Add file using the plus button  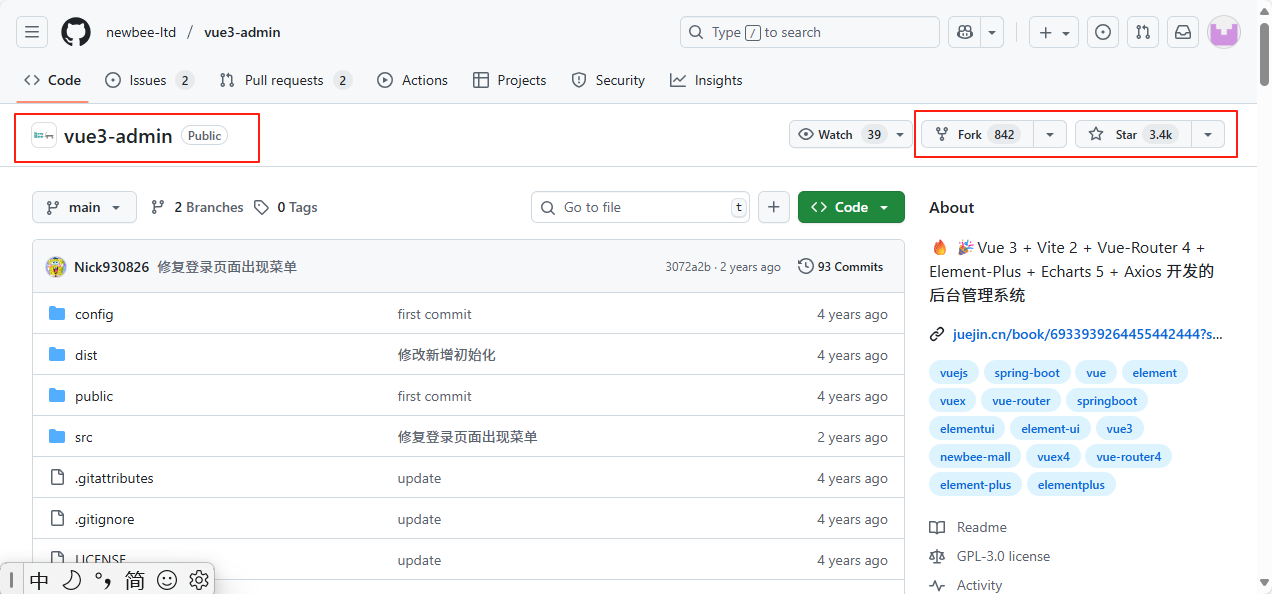[x=774, y=207]
